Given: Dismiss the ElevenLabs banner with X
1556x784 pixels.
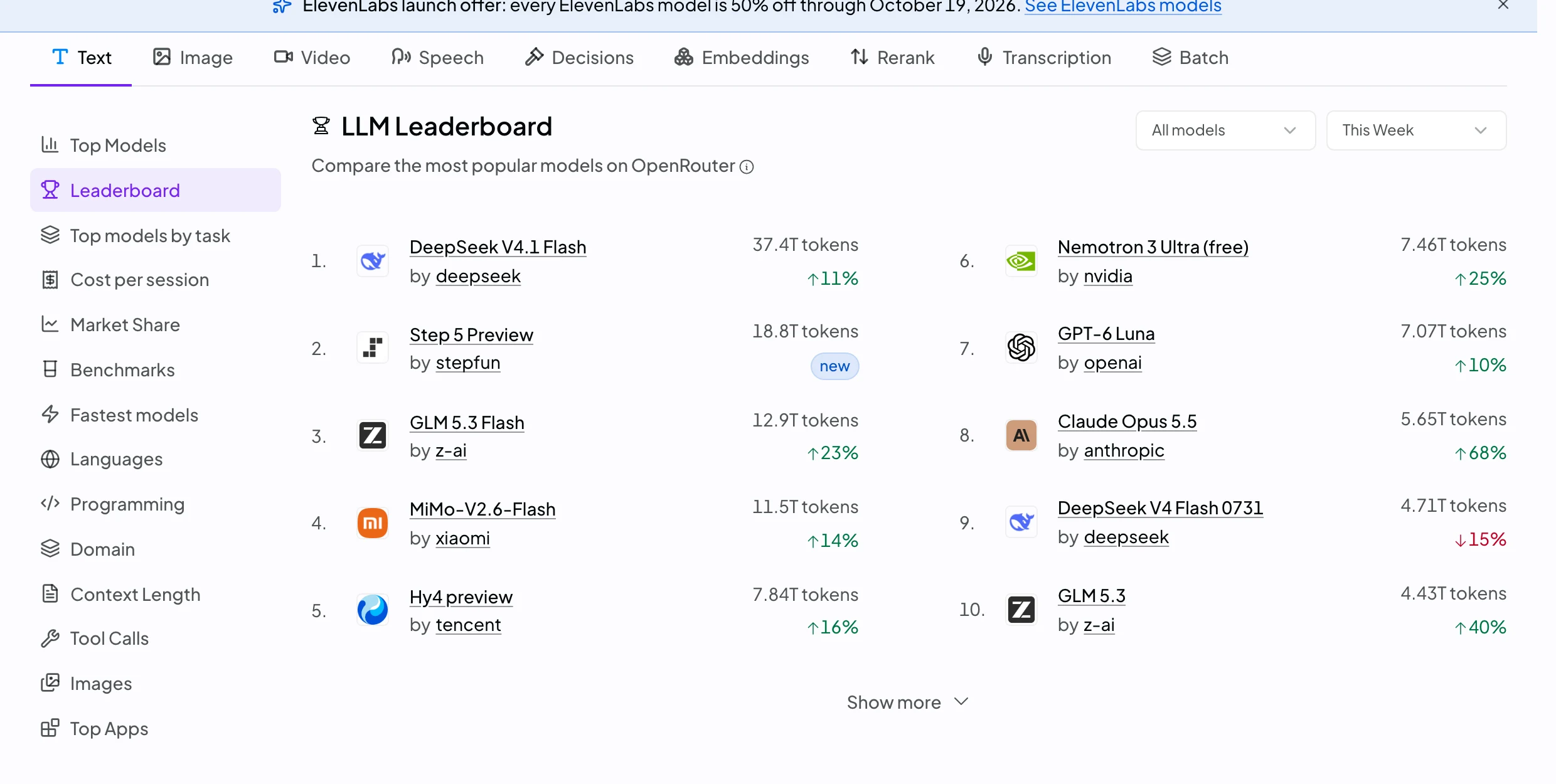Looking at the screenshot, I should tap(1503, 5).
